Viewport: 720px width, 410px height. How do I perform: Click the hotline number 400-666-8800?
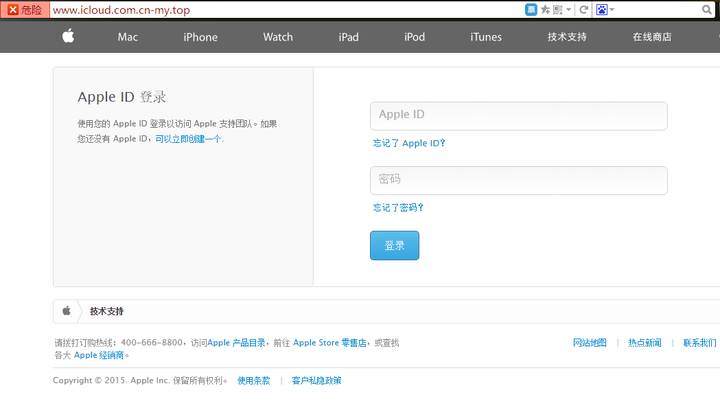(x=152, y=343)
